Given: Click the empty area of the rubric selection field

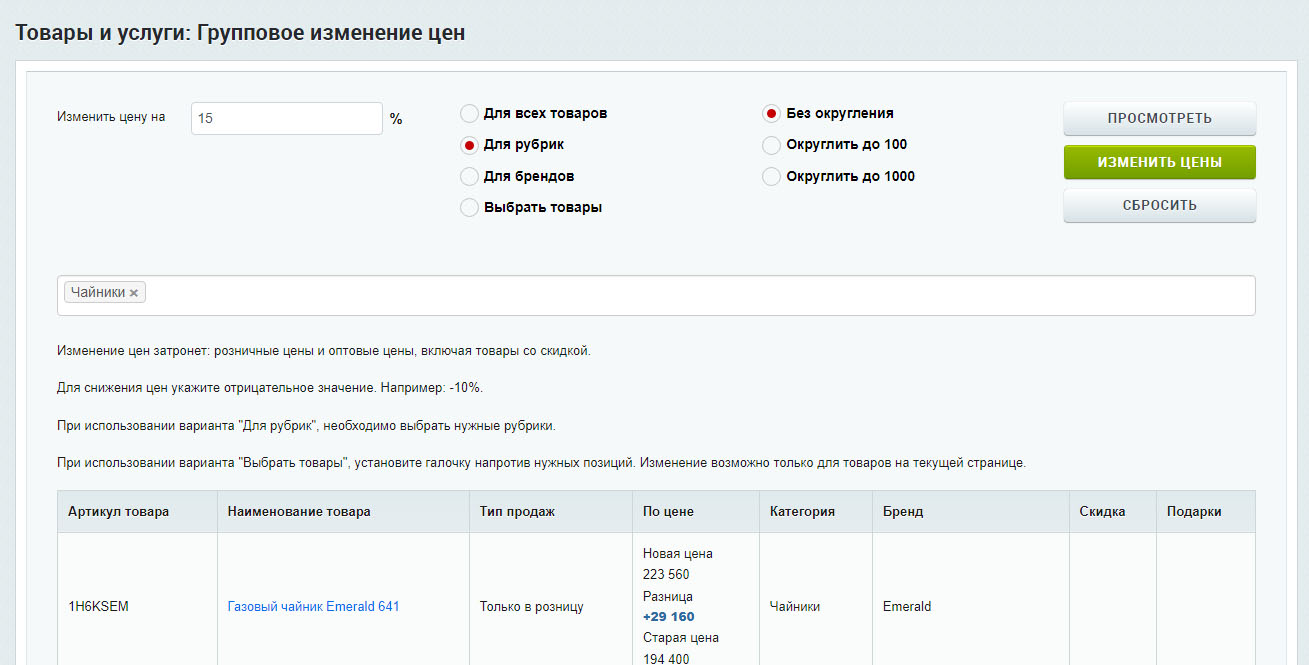Looking at the screenshot, I should pyautogui.click(x=700, y=295).
